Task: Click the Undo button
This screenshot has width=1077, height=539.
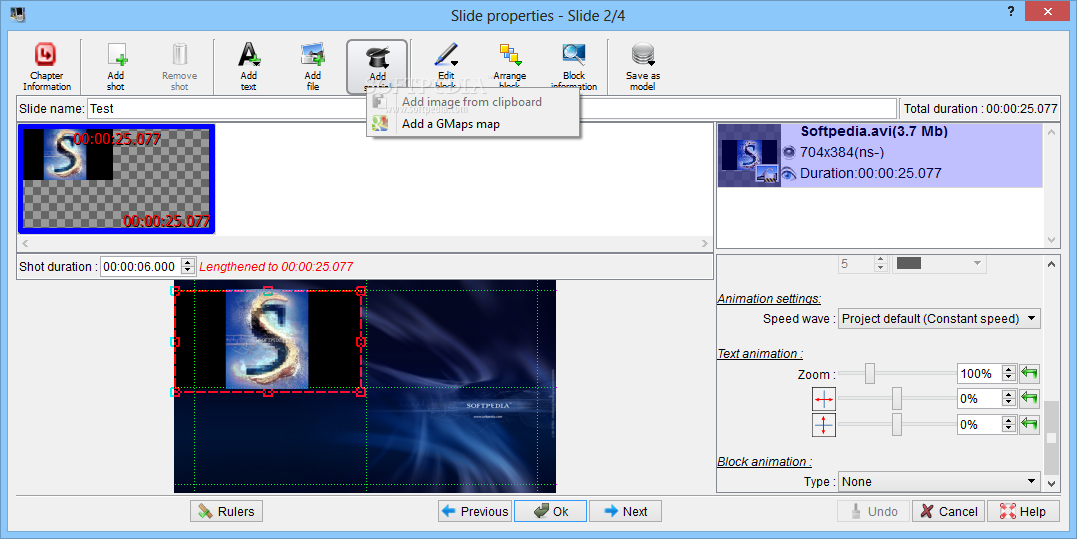Action: click(x=874, y=512)
